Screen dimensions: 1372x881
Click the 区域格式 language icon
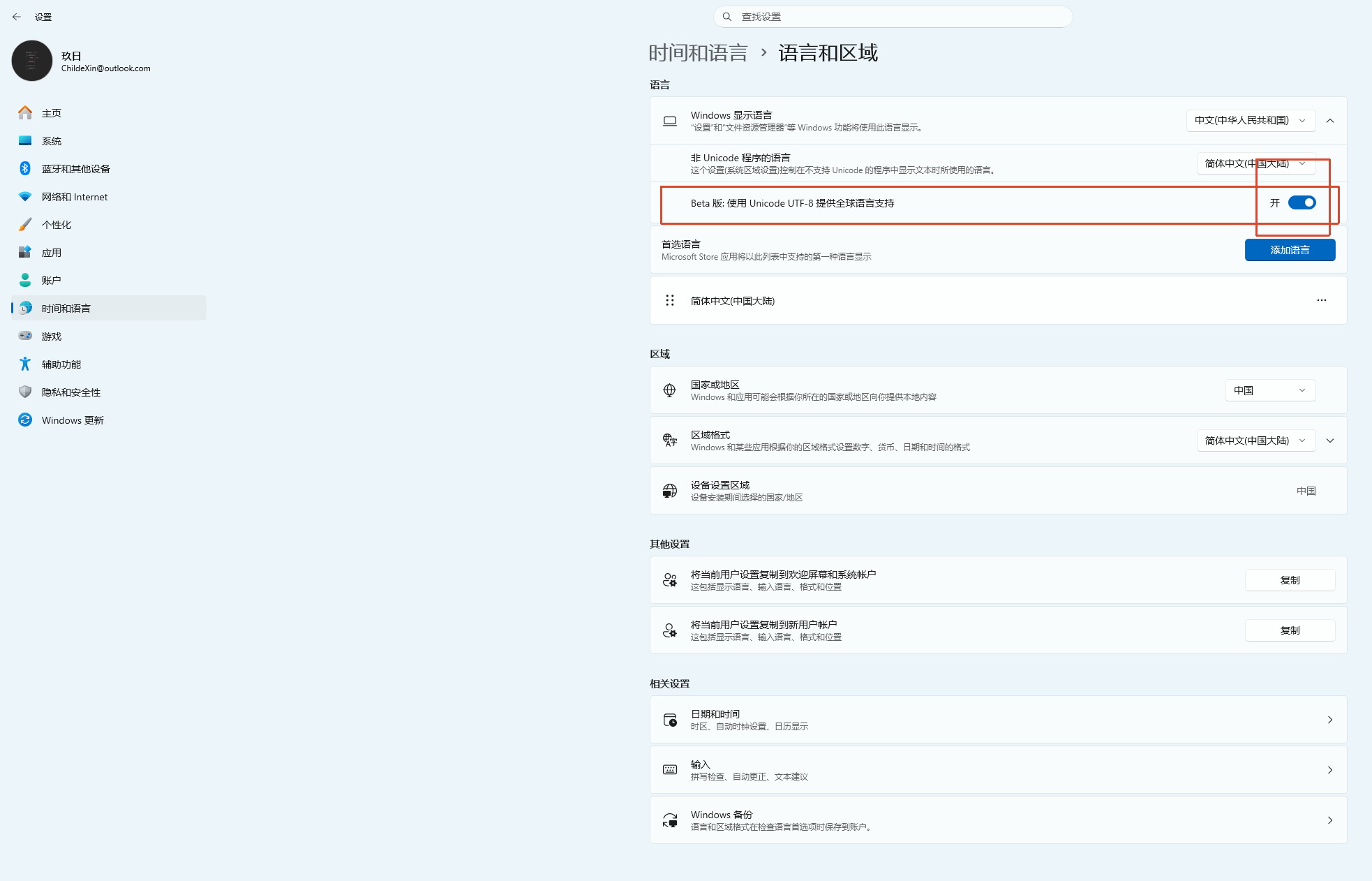click(x=670, y=440)
